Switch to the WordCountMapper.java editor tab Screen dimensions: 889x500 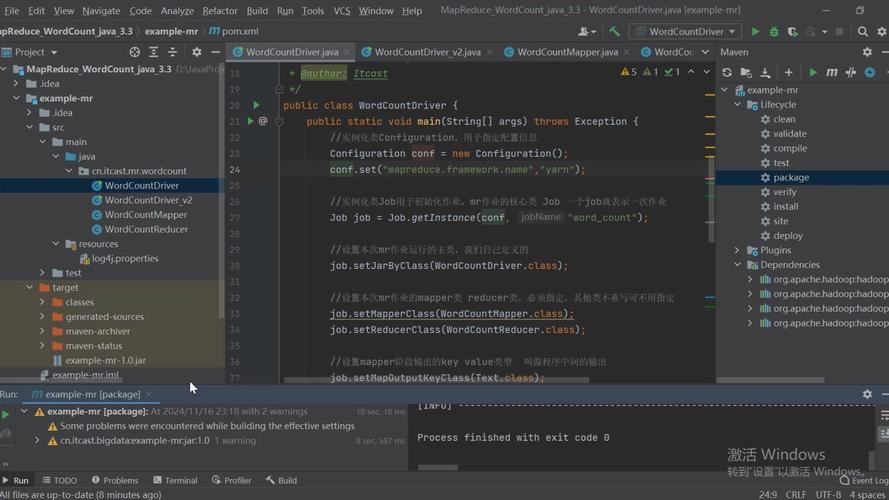(567, 52)
